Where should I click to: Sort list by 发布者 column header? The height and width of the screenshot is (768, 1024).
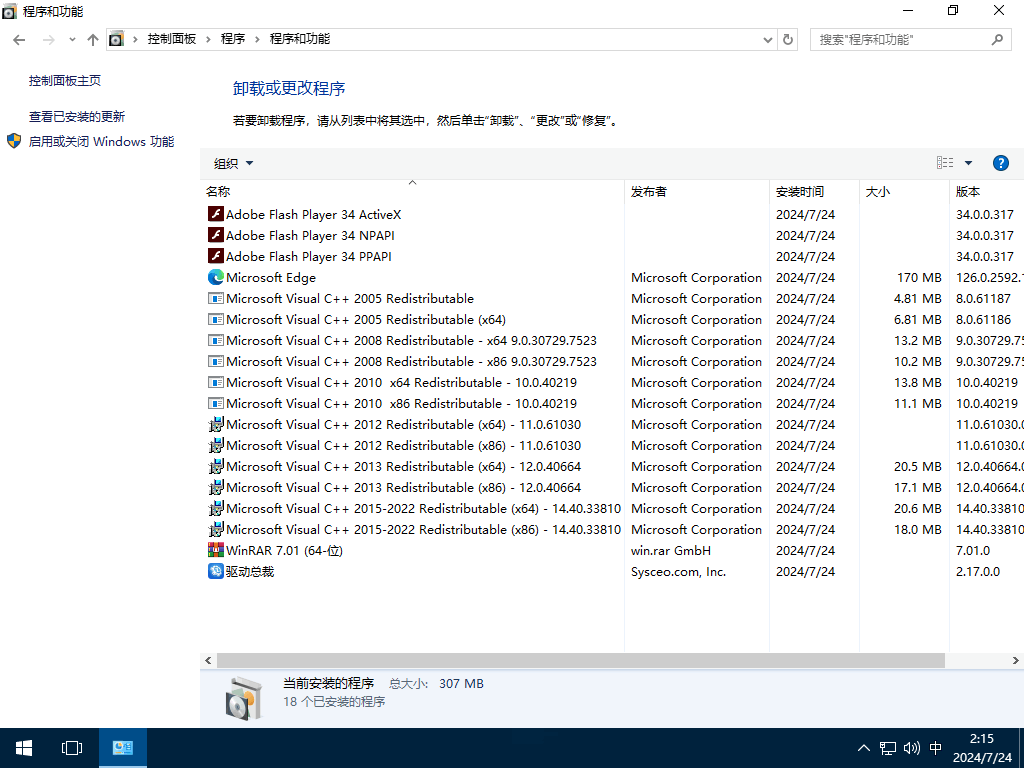click(649, 191)
